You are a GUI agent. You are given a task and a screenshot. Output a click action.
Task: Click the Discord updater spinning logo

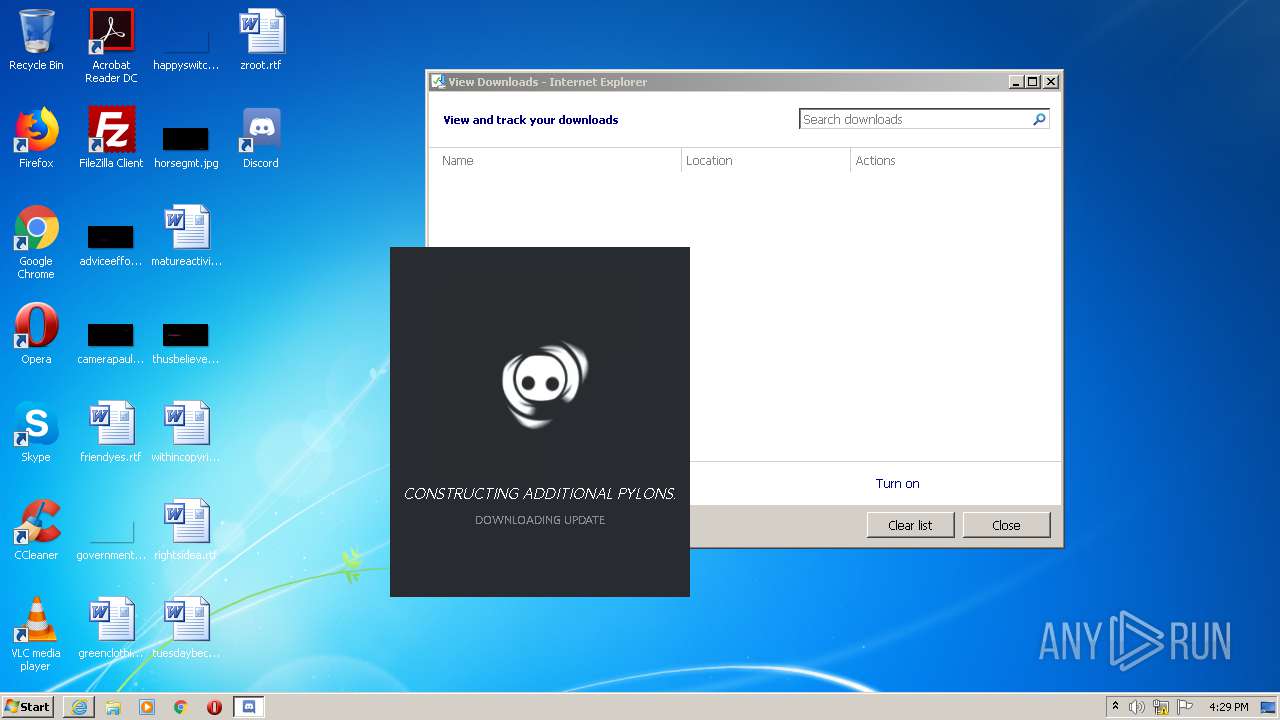tap(544, 384)
